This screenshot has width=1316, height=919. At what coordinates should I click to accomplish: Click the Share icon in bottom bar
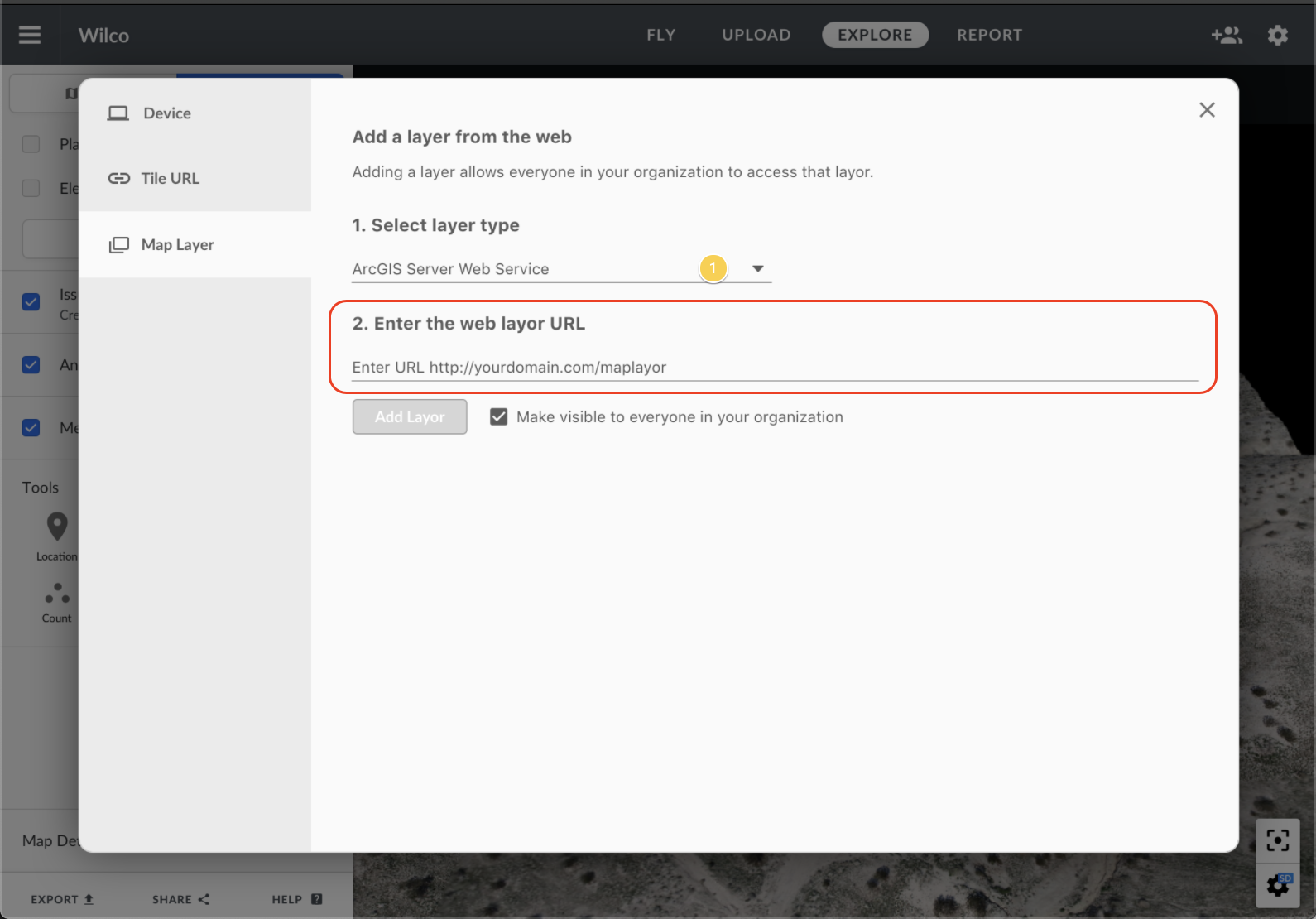[204, 899]
